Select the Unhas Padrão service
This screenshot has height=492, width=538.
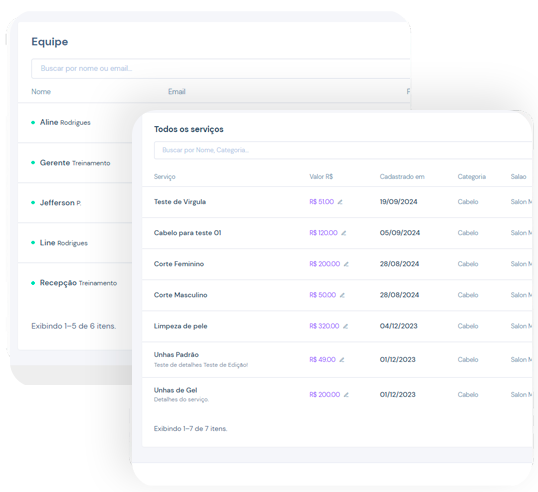[x=176, y=355]
